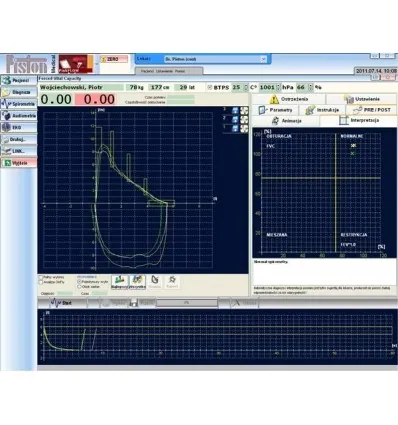Click the patient name field Wojciechowski, Piotr
Viewport: 398px width, 425px height.
pos(81,87)
